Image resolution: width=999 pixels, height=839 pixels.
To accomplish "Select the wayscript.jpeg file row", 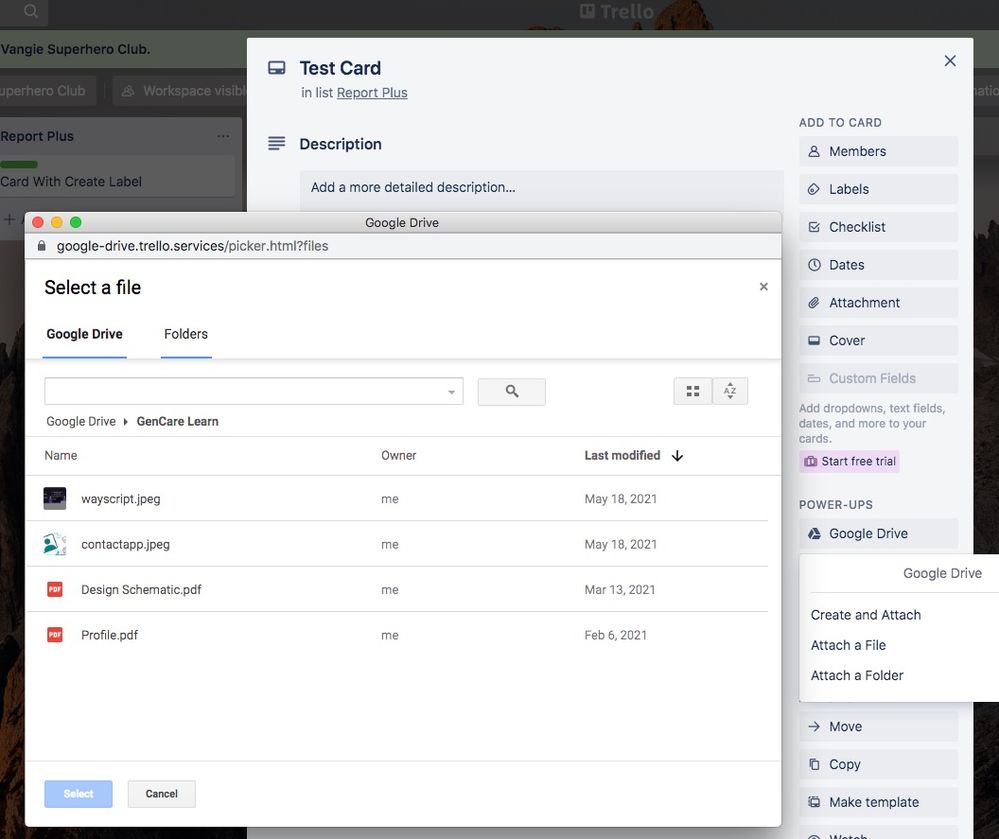I will pos(396,498).
